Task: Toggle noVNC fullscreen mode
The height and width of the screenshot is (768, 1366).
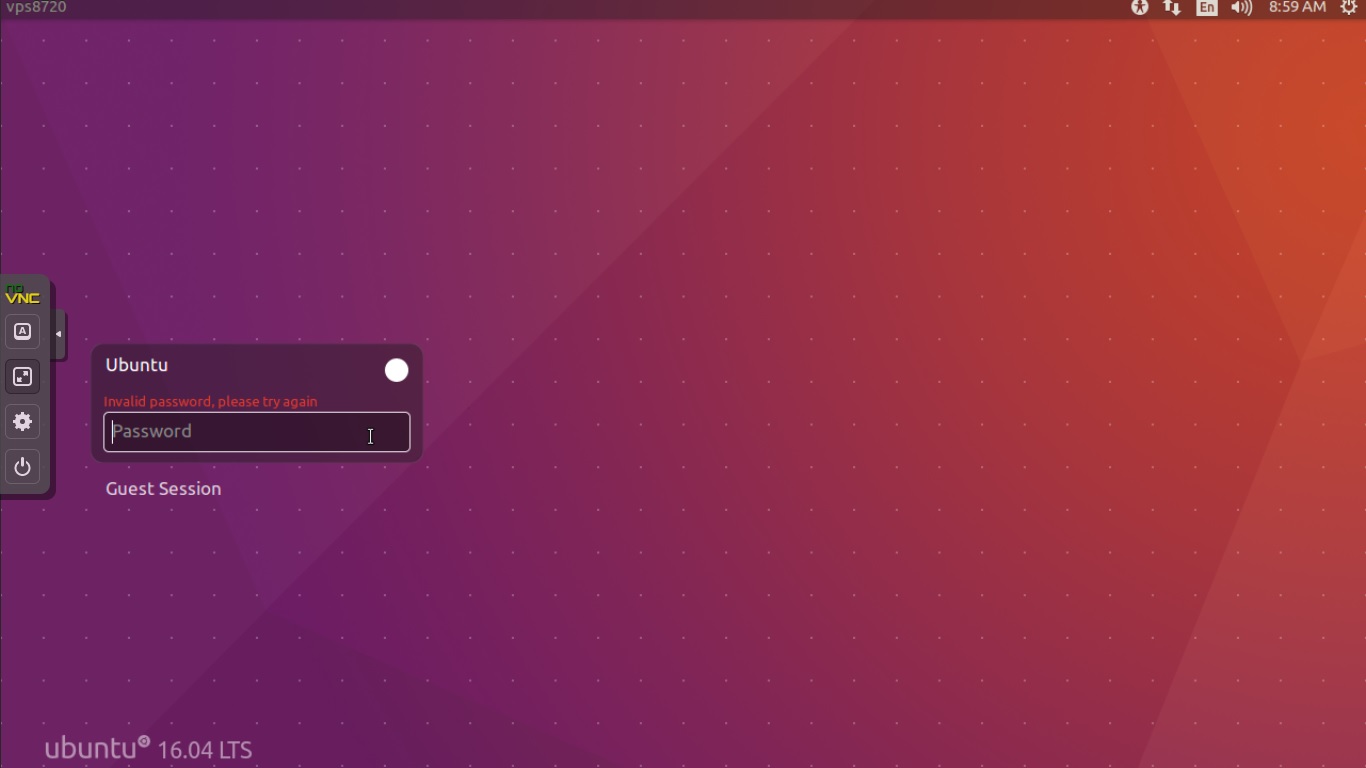Action: coord(22,377)
